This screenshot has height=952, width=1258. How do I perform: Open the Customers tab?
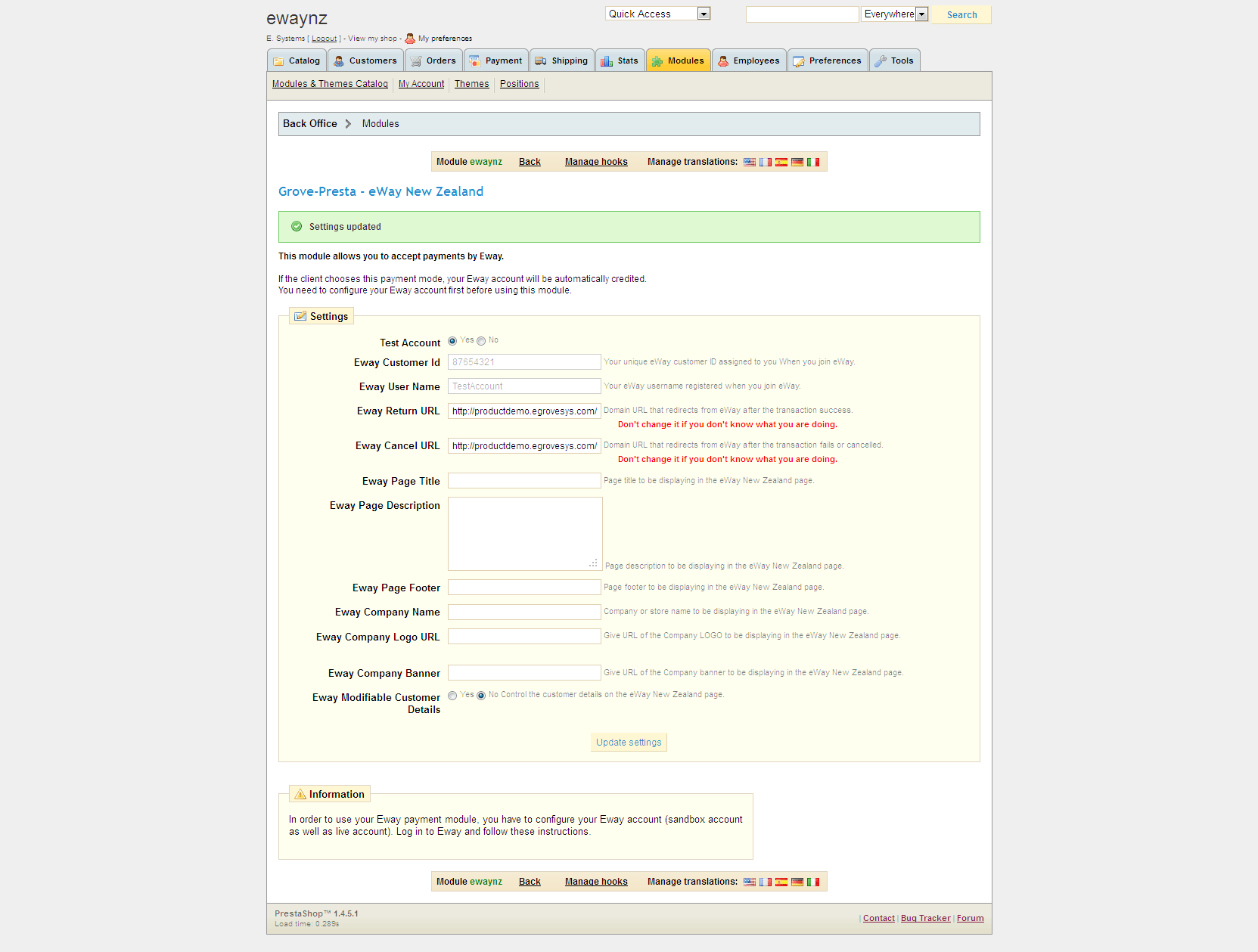point(365,60)
